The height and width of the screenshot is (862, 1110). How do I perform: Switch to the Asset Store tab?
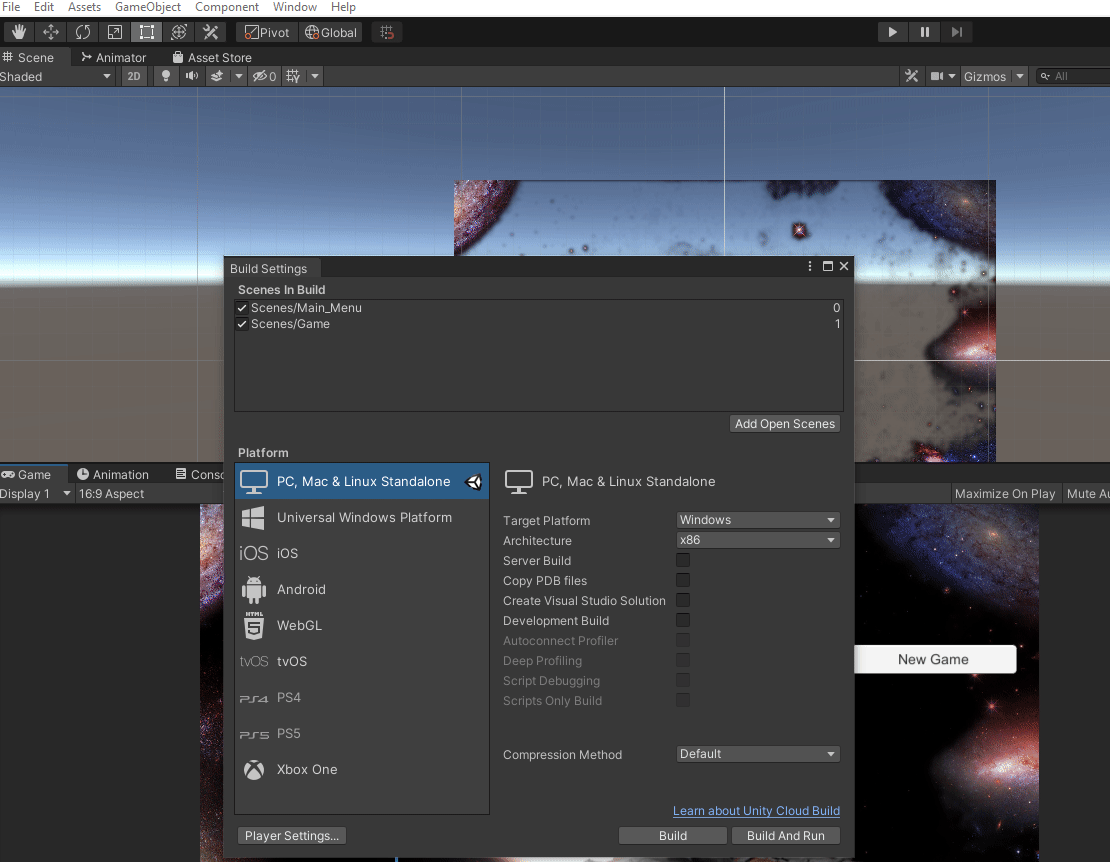(212, 57)
